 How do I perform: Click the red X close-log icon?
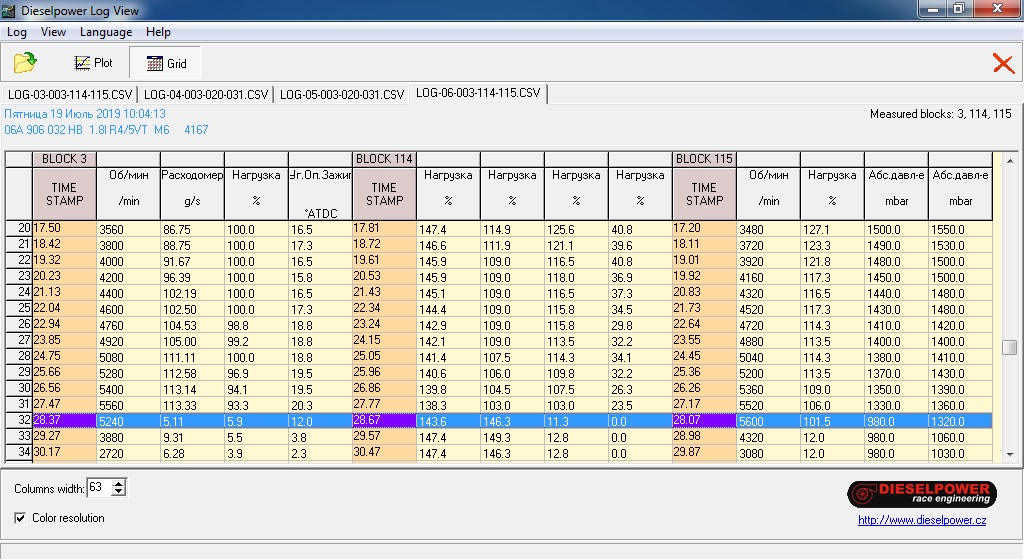tap(1003, 64)
